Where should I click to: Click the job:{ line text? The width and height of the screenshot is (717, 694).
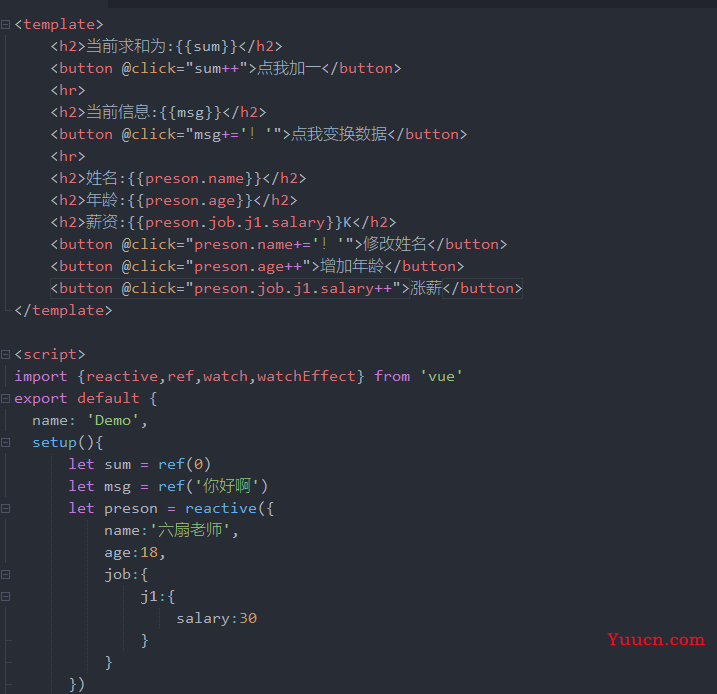click(x=126, y=574)
